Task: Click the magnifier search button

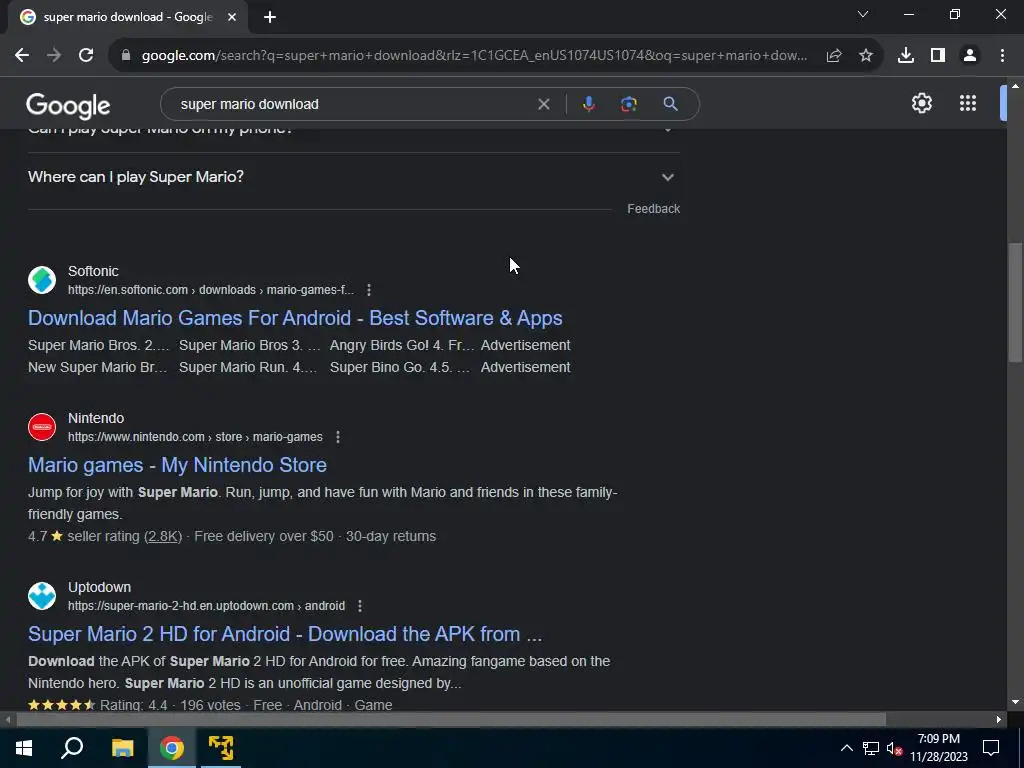Action: 670,104
